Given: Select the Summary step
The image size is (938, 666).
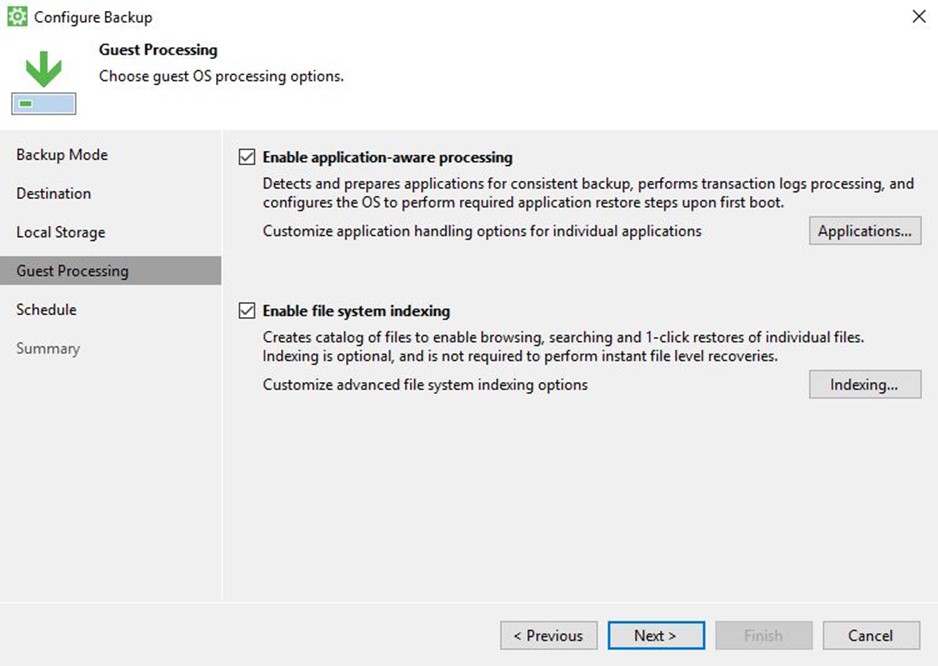Looking at the screenshot, I should click(x=48, y=348).
